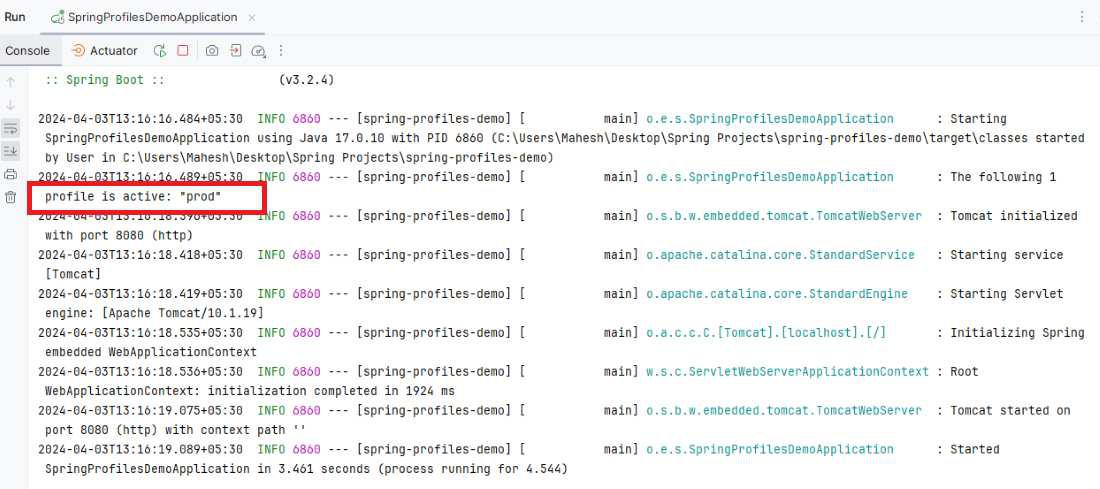Viewport: 1100px width, 489px height.
Task: Click "port 8080 (http) with context path ''" line
Action: (175, 429)
